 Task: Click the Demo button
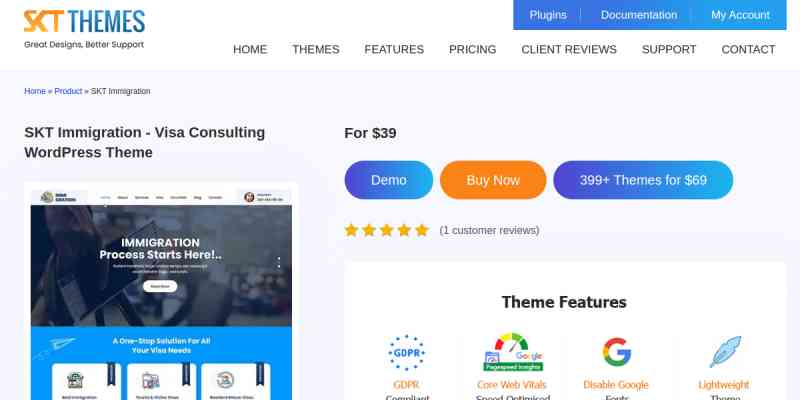pyautogui.click(x=389, y=180)
